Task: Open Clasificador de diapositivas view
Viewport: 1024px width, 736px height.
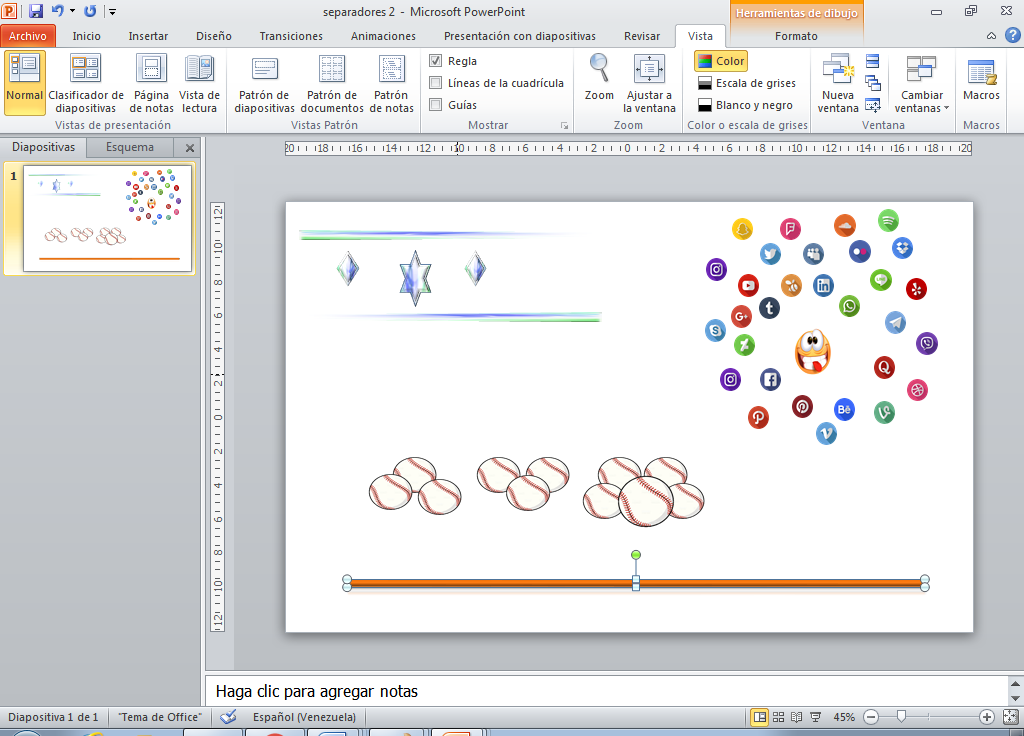Action: pyautogui.click(x=86, y=83)
